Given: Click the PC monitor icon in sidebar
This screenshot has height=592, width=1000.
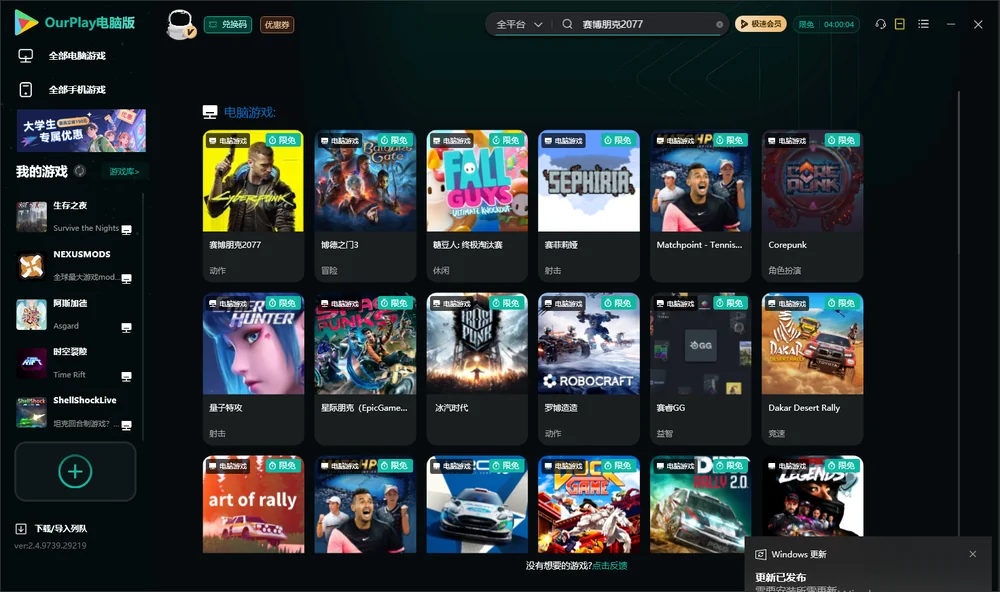Looking at the screenshot, I should pos(26,56).
